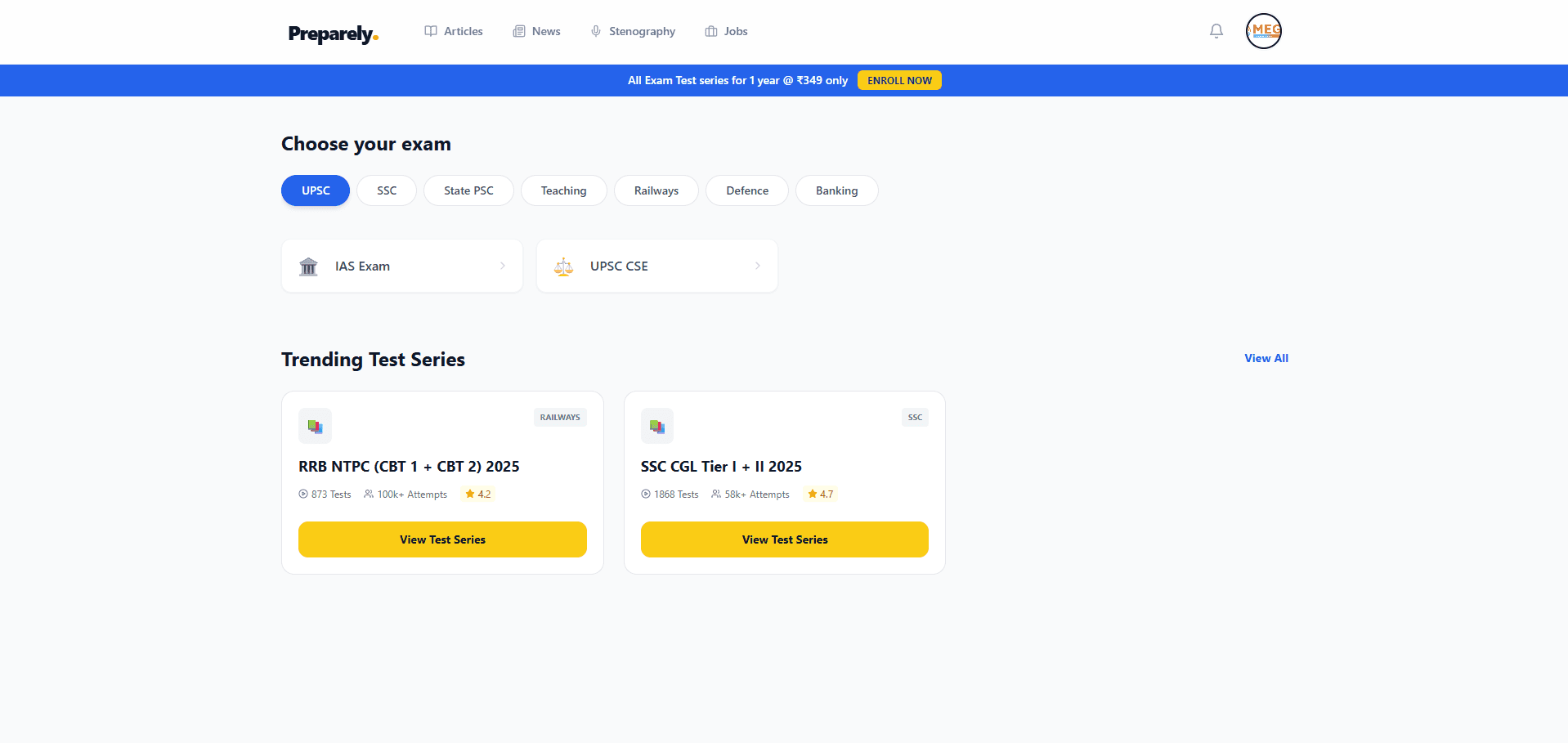Screen dimensions: 1568x743
Task: Select the State PSC category chip
Action: tap(468, 190)
